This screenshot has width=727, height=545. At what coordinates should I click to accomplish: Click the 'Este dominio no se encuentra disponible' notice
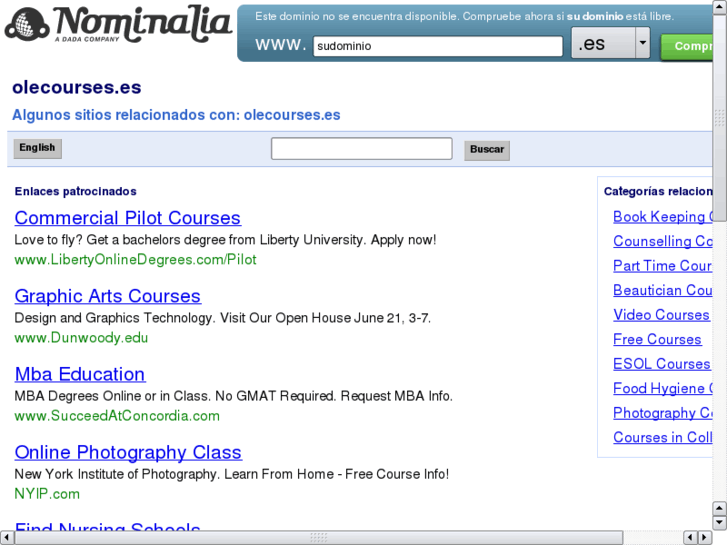point(464,17)
